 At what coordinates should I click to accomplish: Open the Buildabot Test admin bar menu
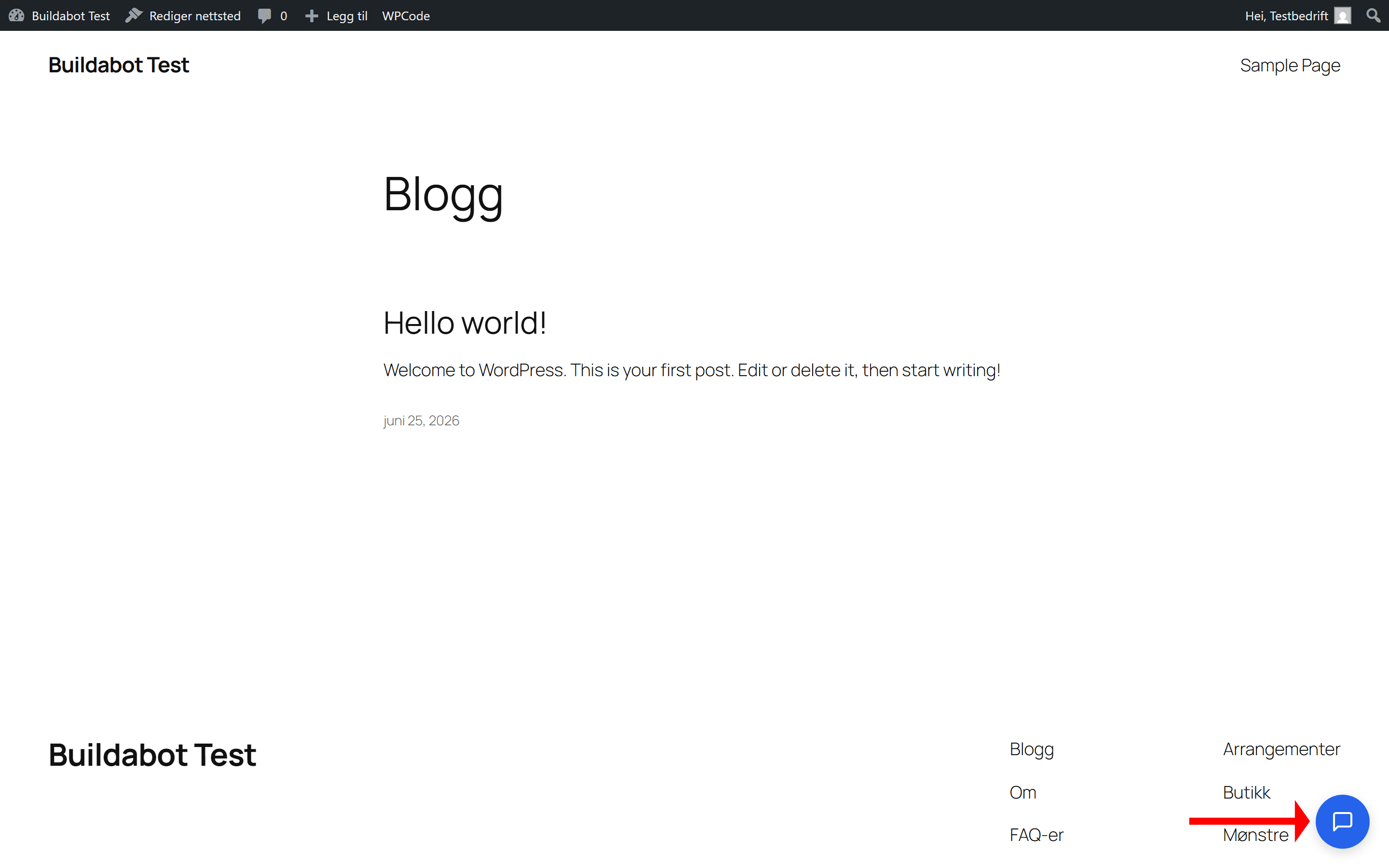(x=70, y=16)
